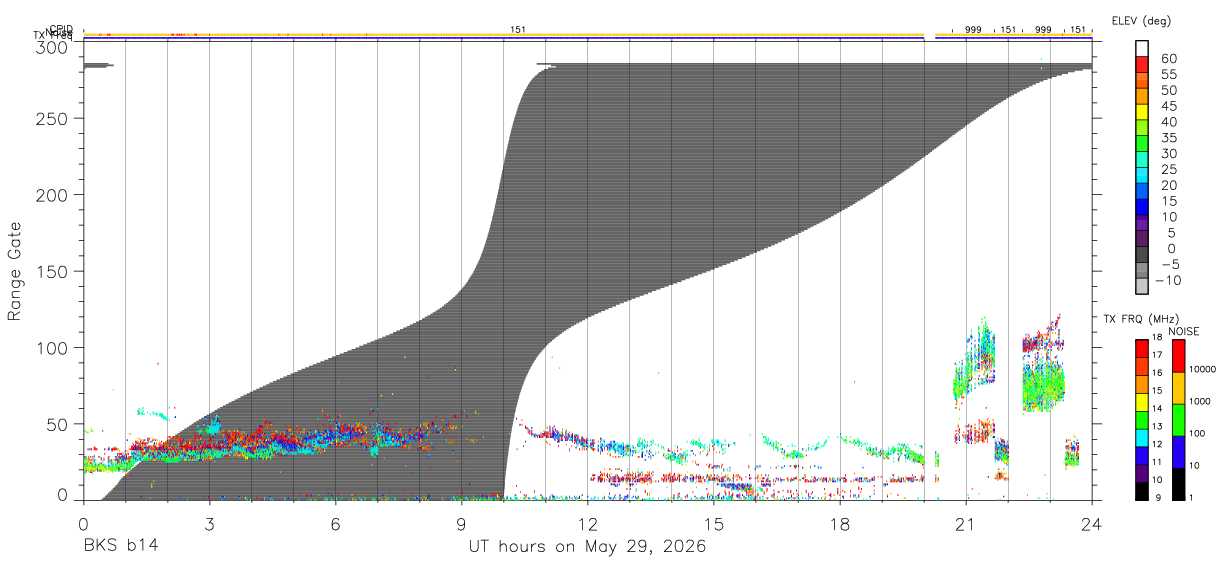
Task: Click range gate 50 tick label
Action: (x=58, y=424)
